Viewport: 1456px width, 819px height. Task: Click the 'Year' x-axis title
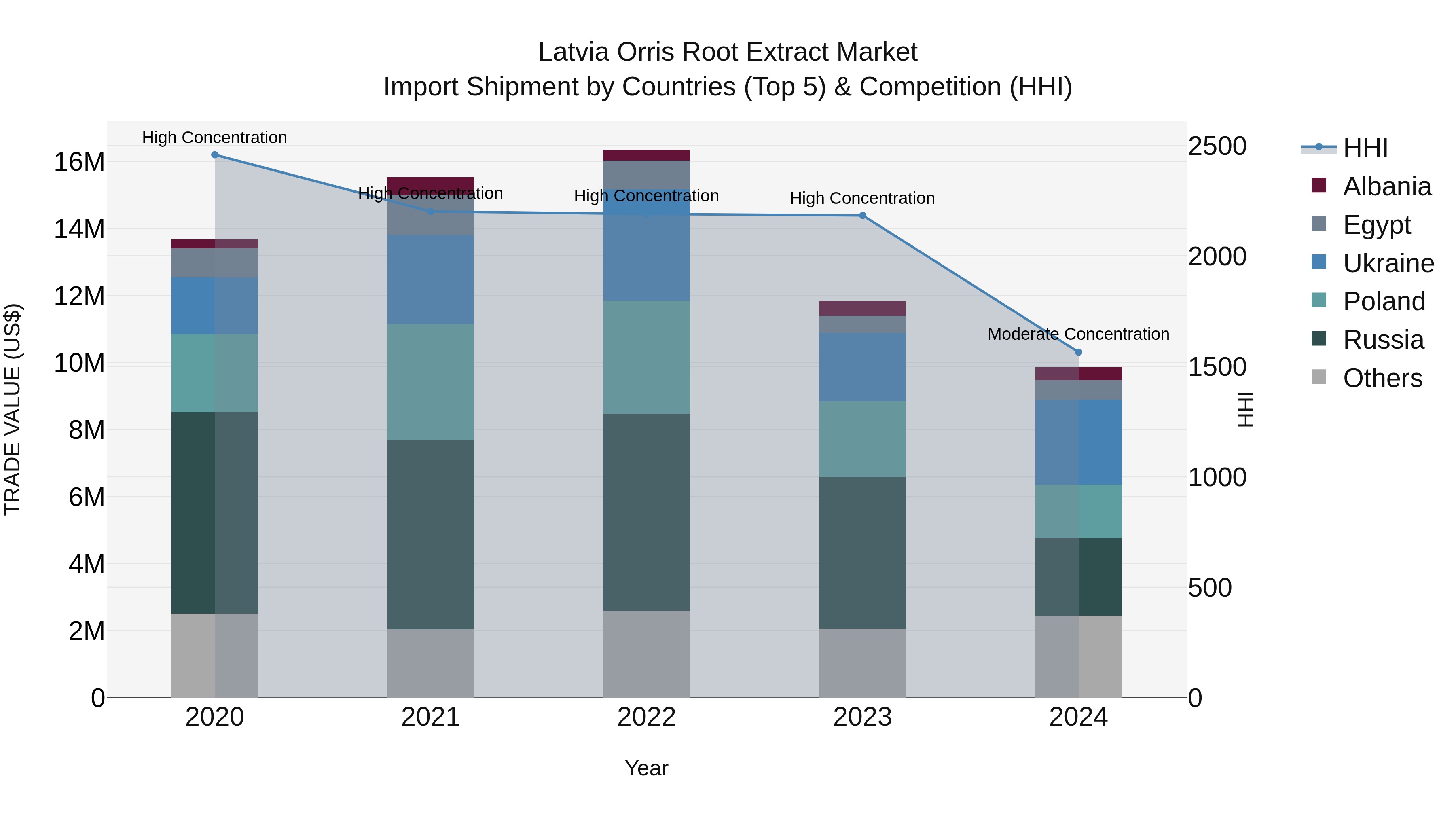pyautogui.click(x=647, y=769)
